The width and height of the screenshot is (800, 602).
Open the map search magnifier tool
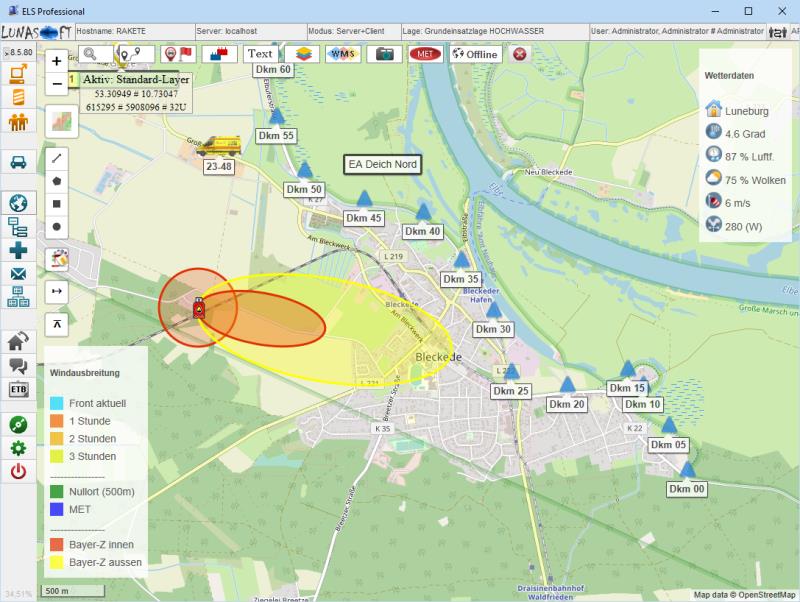90,54
